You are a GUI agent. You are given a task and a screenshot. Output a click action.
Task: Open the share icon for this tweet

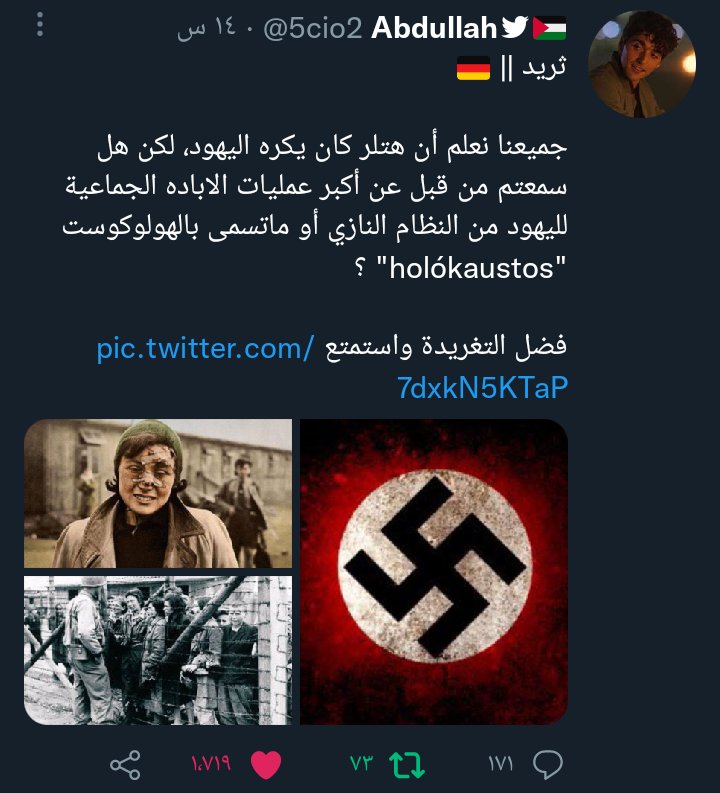pyautogui.click(x=125, y=765)
